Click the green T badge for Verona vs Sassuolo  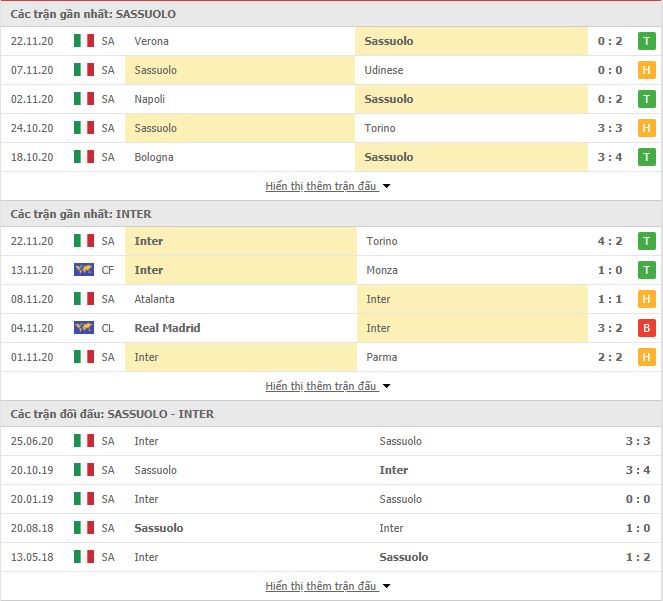[647, 41]
